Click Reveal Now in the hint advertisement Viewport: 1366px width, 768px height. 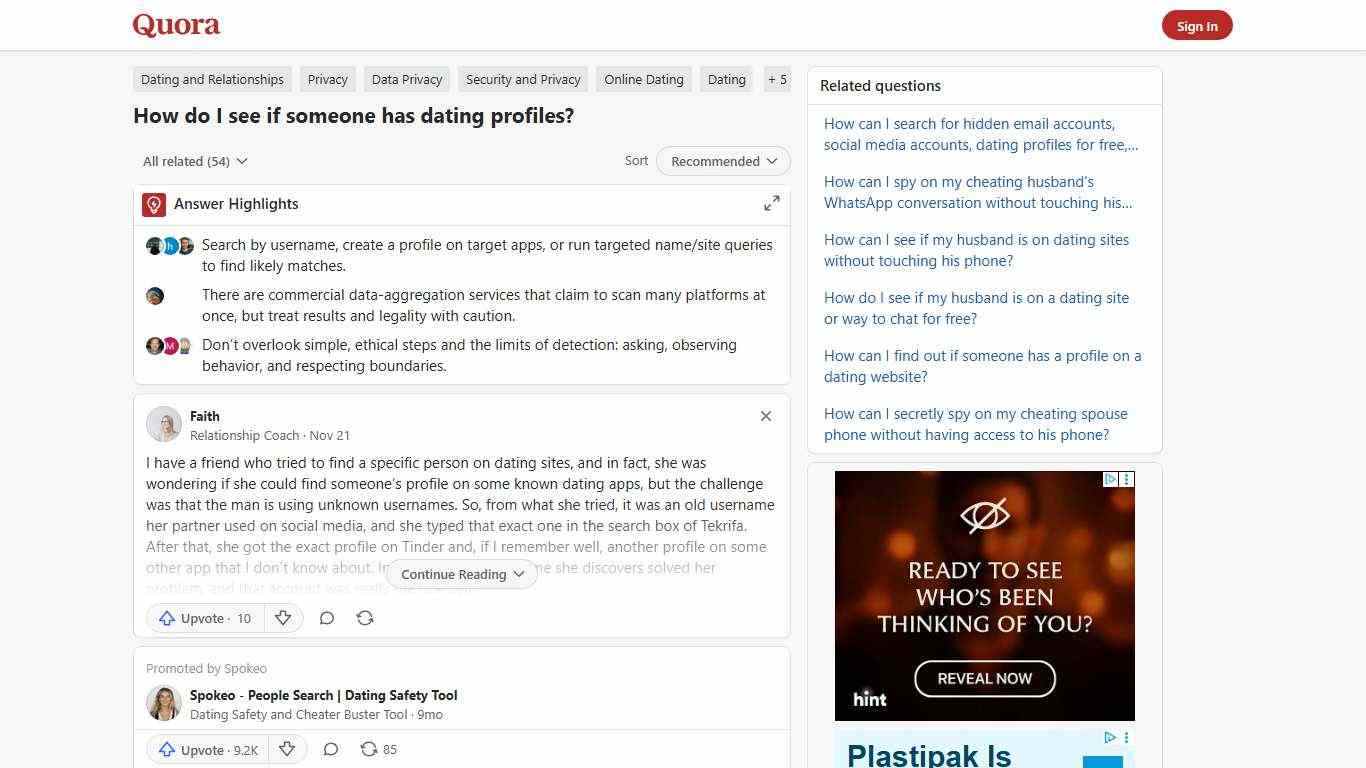pos(984,678)
